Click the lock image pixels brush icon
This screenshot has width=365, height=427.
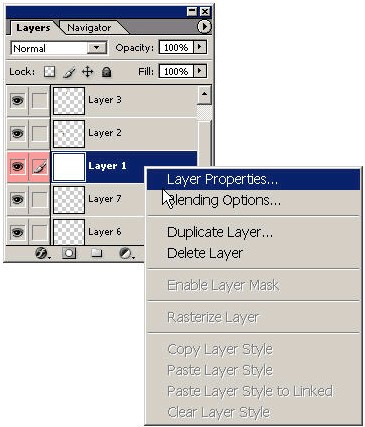point(69,72)
